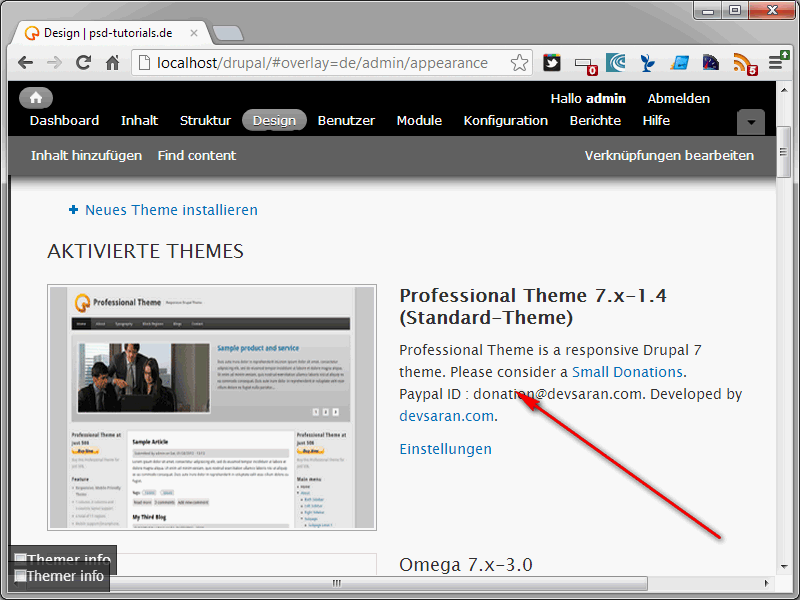The image size is (800, 600).
Task: Click the admin user name link
Action: [x=606, y=98]
